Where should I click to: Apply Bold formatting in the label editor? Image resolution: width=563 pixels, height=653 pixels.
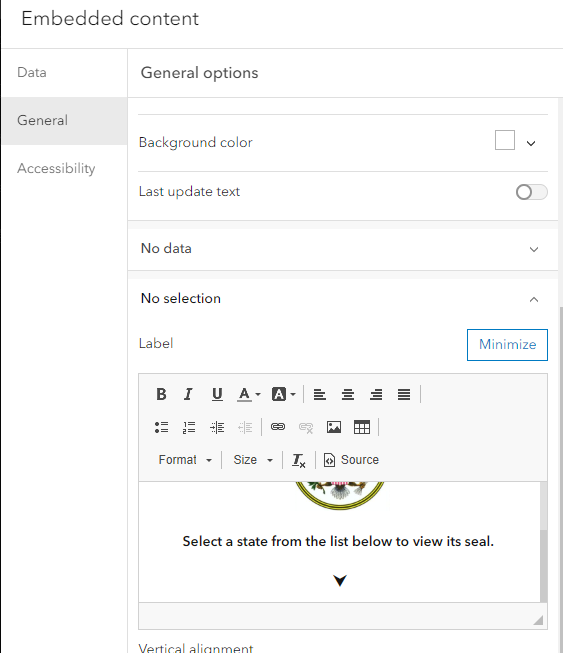(x=161, y=394)
